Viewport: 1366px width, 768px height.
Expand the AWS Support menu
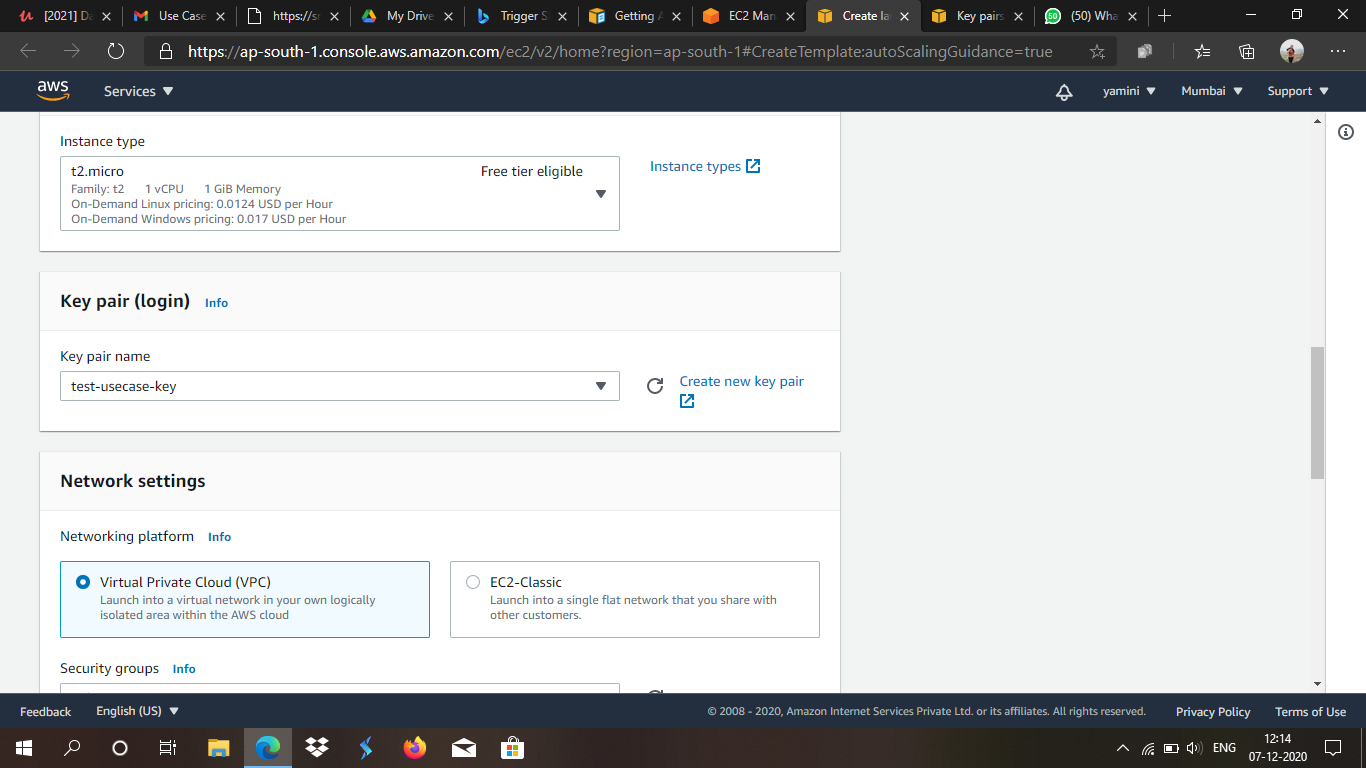point(1298,91)
